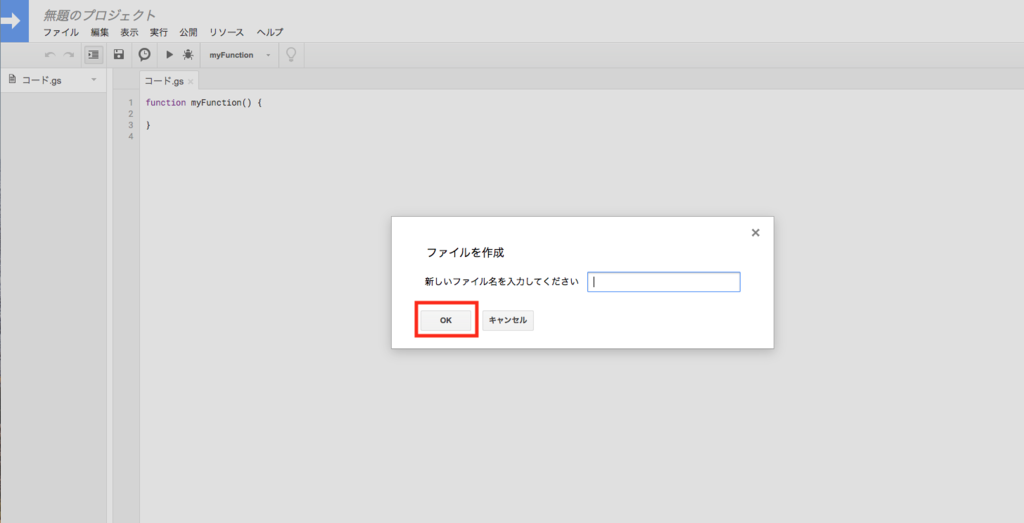Click the file icon beside コード.gs in sidebar
Image resolution: width=1024 pixels, height=523 pixels.
tap(12, 80)
